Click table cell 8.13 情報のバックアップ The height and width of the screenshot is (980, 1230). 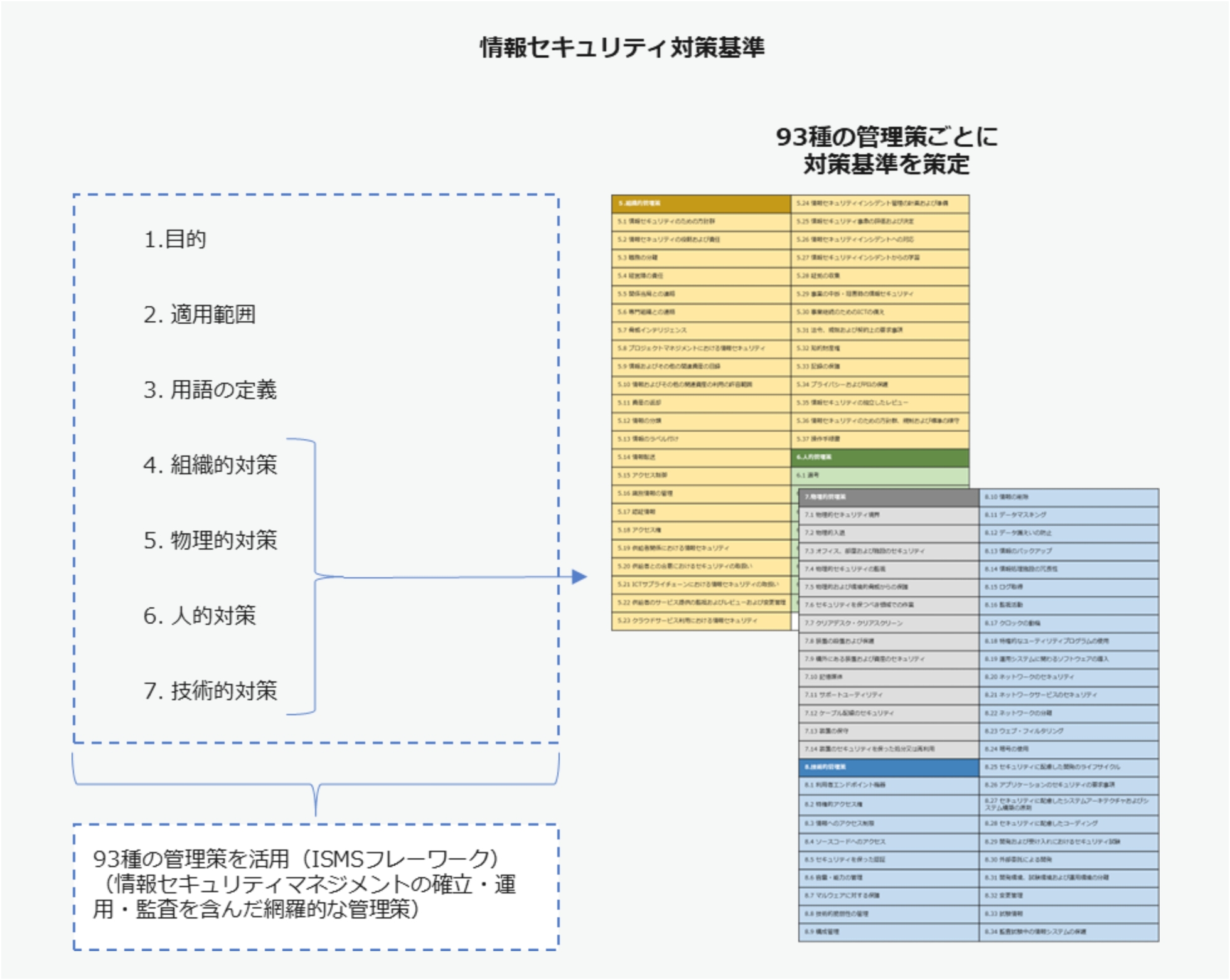click(1069, 551)
